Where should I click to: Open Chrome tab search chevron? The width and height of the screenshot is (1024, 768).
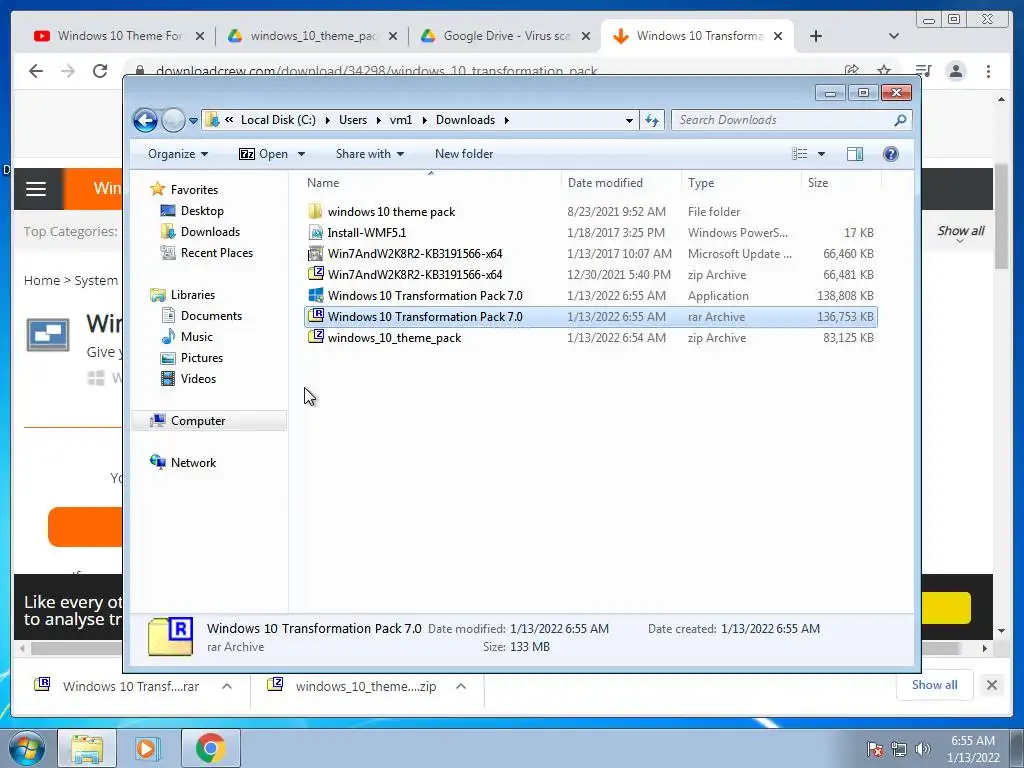894,36
